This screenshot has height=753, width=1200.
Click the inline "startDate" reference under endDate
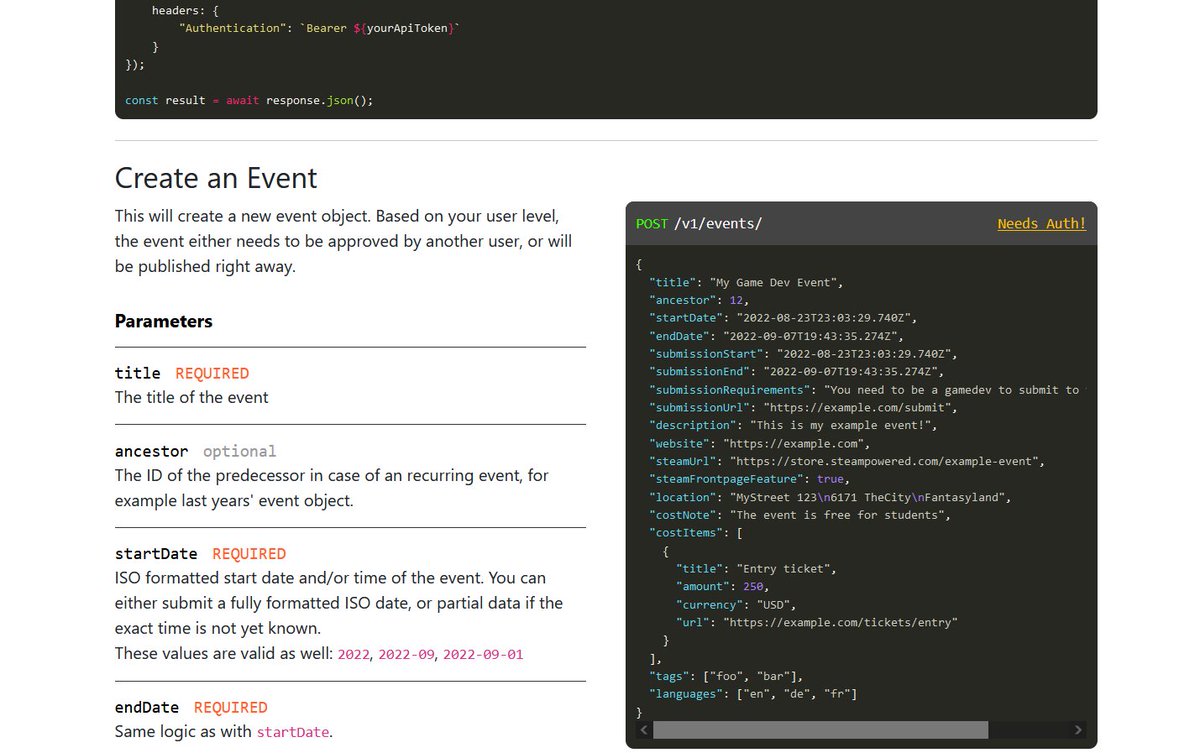coord(293,732)
